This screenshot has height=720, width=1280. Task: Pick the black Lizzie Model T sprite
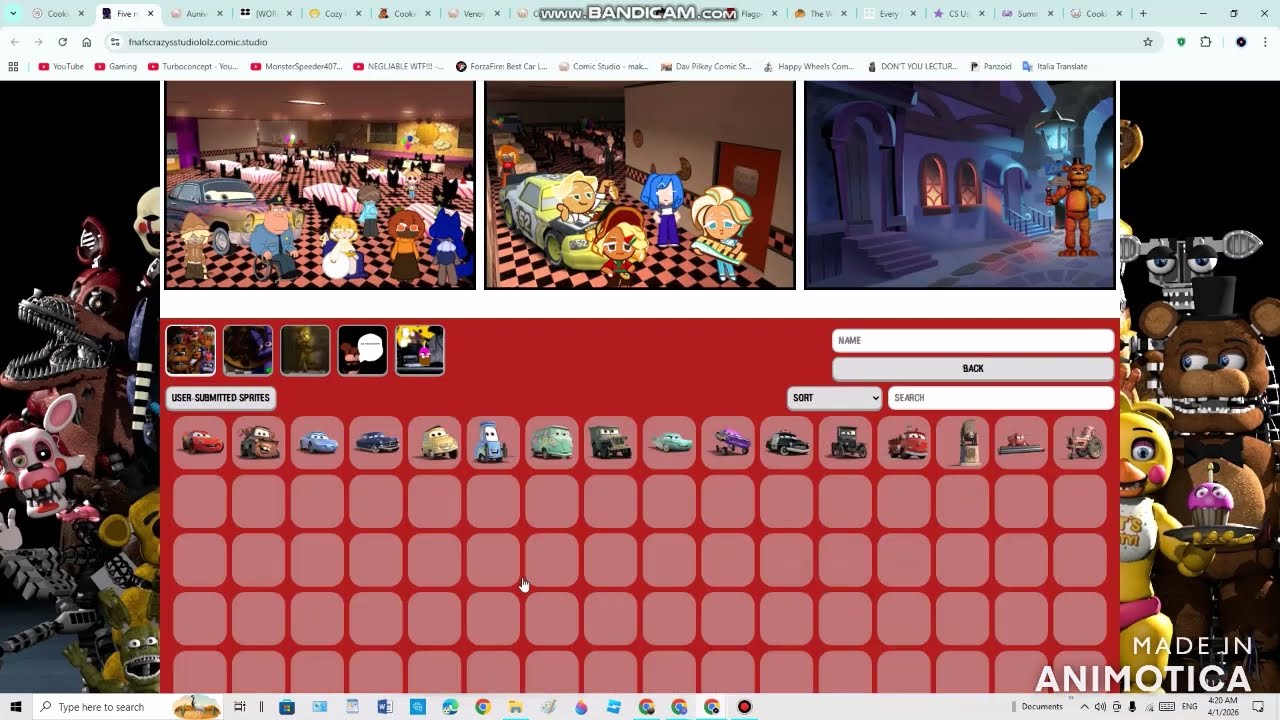pyautogui.click(x=845, y=442)
